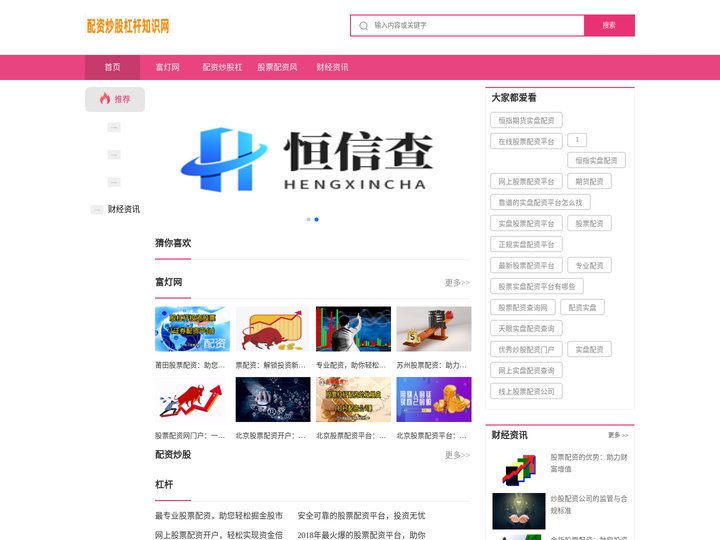Click tag 最新股票配资平台

tap(526, 265)
